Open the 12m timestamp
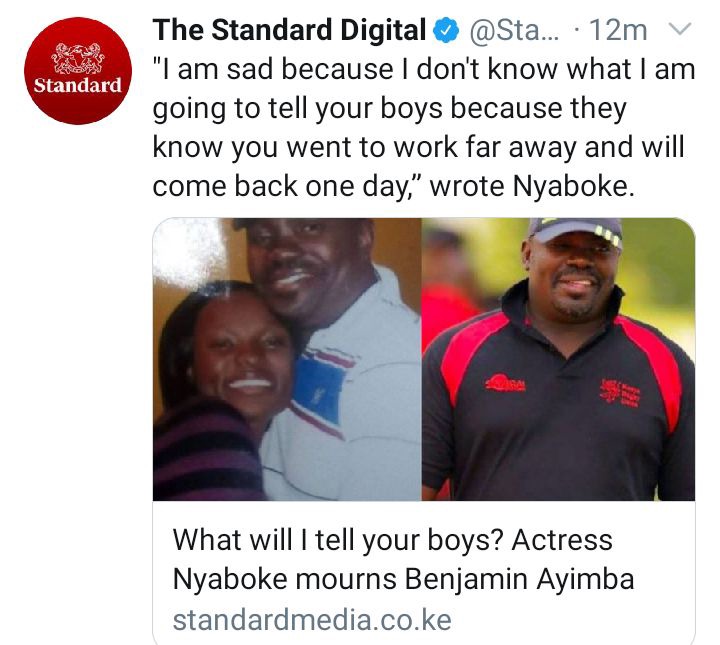720x645 pixels. tap(618, 31)
